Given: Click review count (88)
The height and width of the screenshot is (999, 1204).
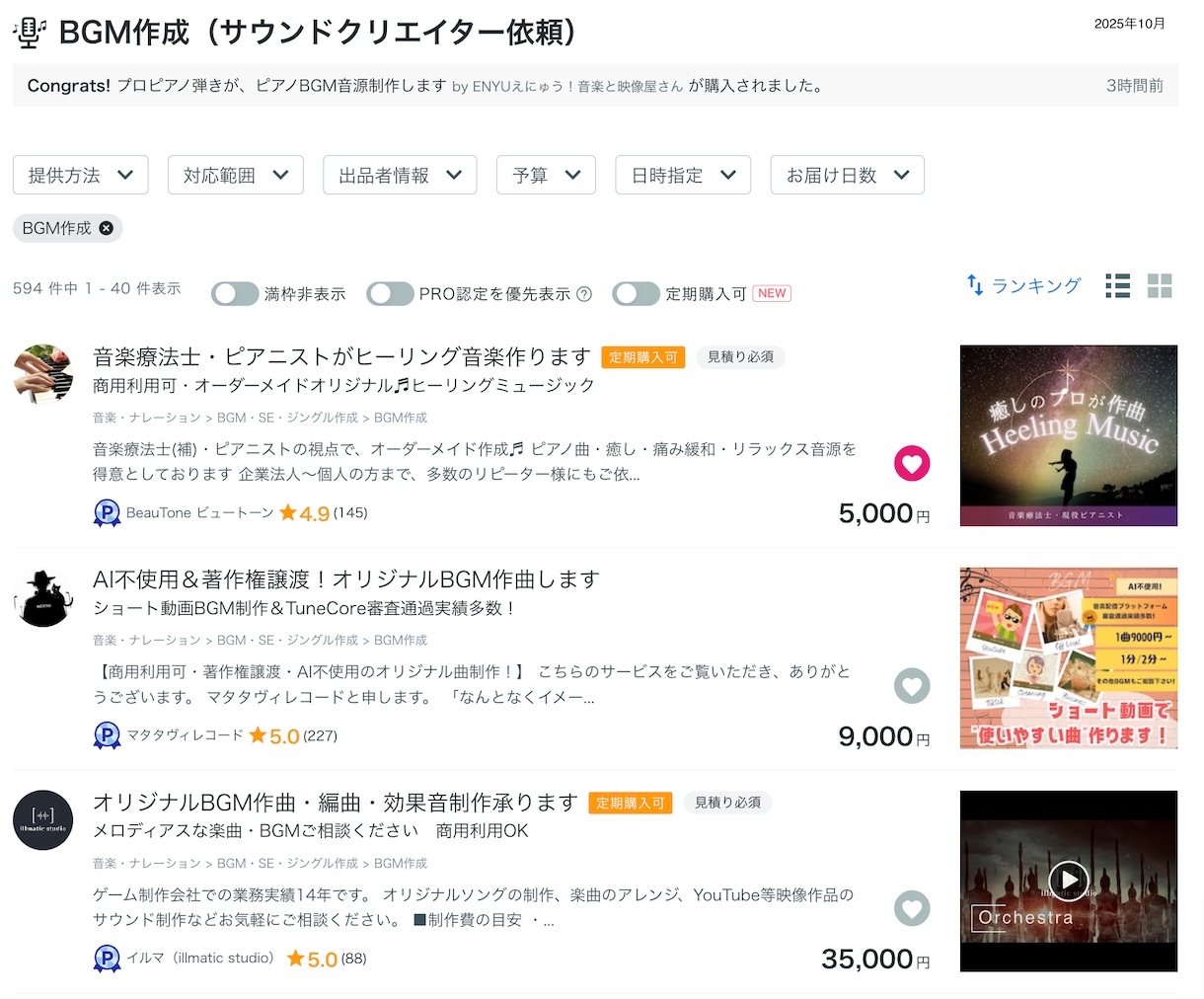Looking at the screenshot, I should click(x=353, y=959).
